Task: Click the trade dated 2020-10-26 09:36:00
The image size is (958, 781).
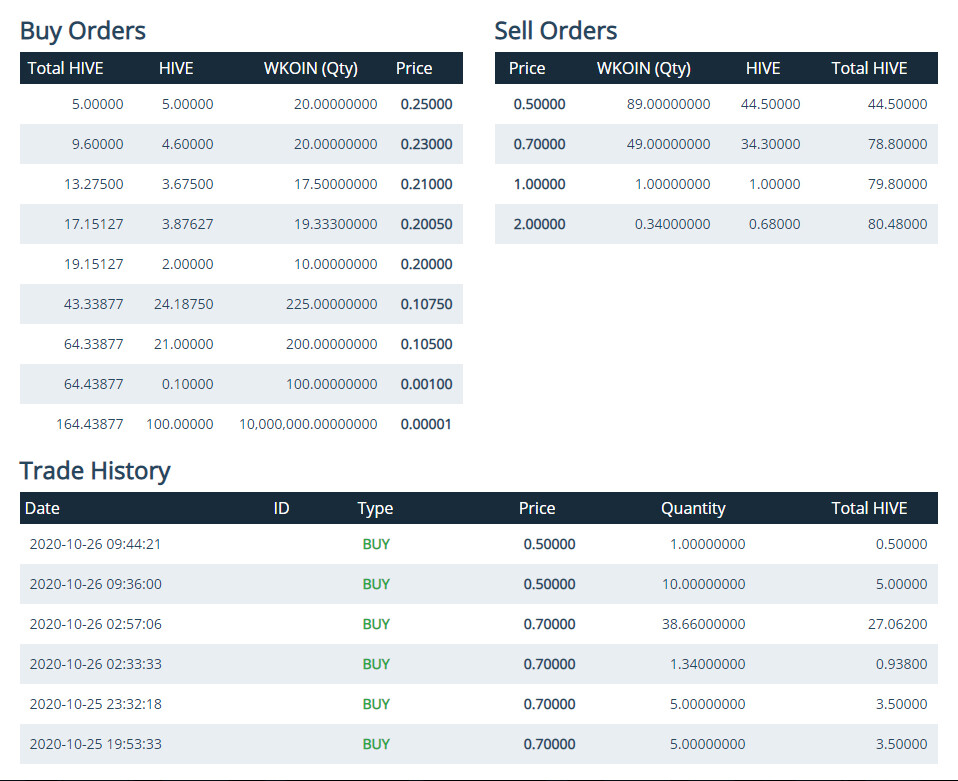Action: [478, 584]
